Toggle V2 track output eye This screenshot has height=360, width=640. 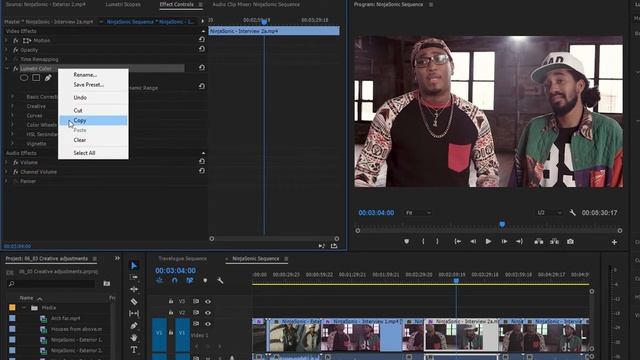(208, 313)
